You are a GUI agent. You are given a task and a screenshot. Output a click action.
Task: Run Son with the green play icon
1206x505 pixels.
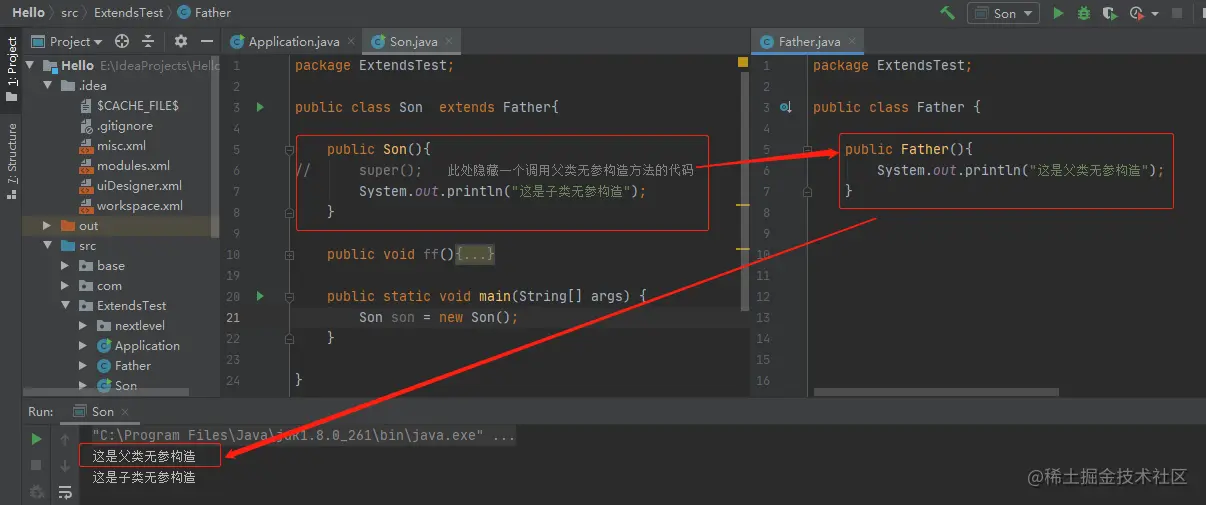coord(1058,13)
